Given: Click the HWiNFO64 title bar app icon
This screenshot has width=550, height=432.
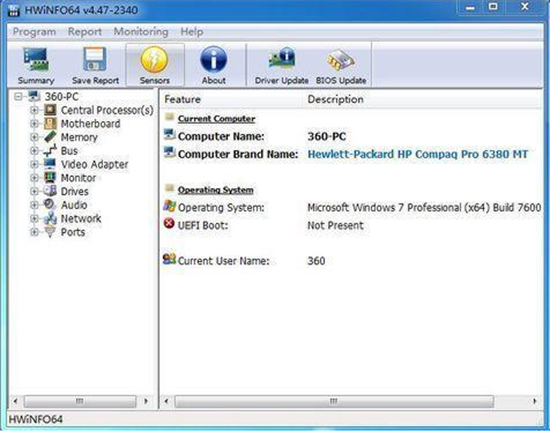Looking at the screenshot, I should pyautogui.click(x=13, y=10).
